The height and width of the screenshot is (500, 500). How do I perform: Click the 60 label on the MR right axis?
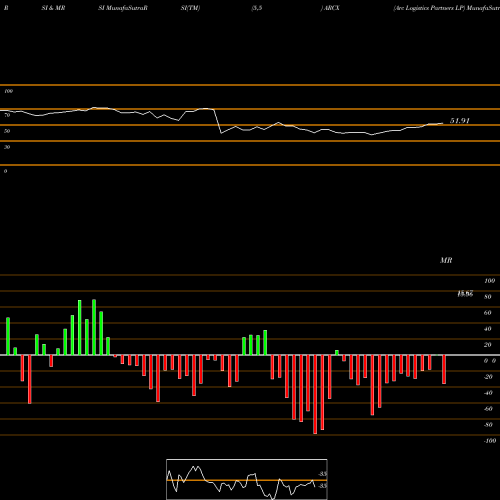click(x=488, y=313)
